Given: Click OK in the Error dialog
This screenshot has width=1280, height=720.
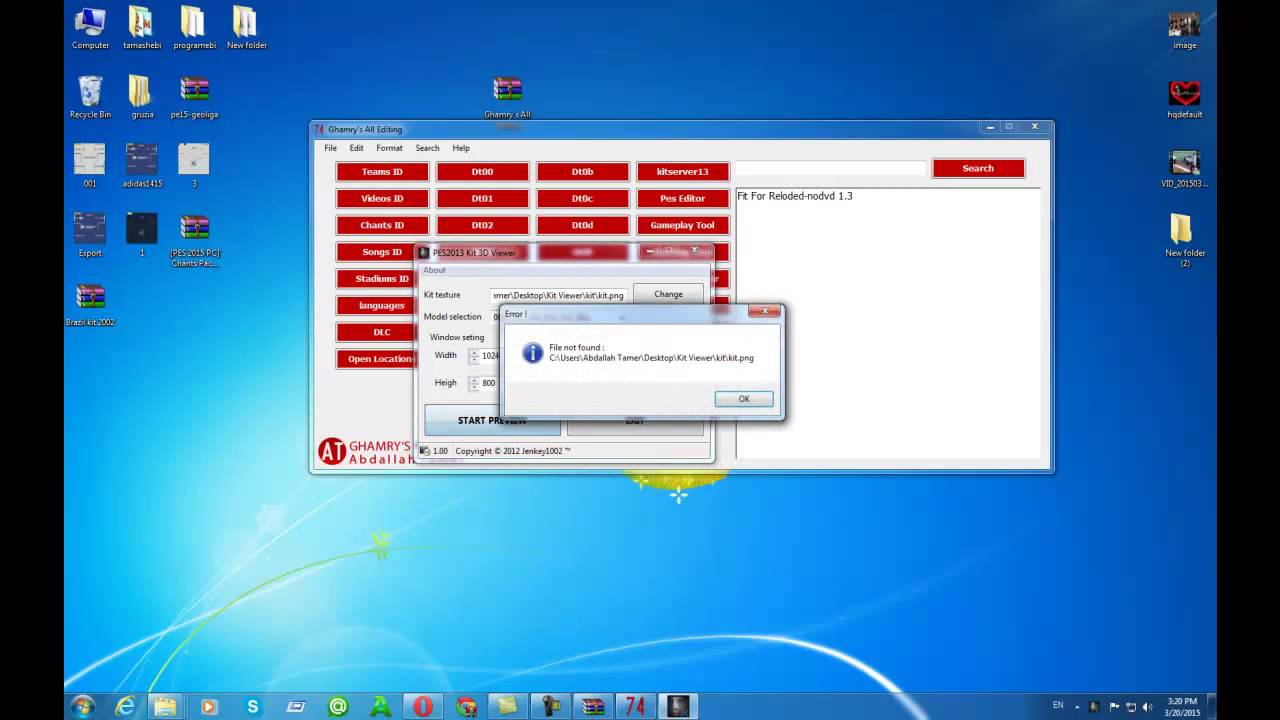Looking at the screenshot, I should click(744, 399).
